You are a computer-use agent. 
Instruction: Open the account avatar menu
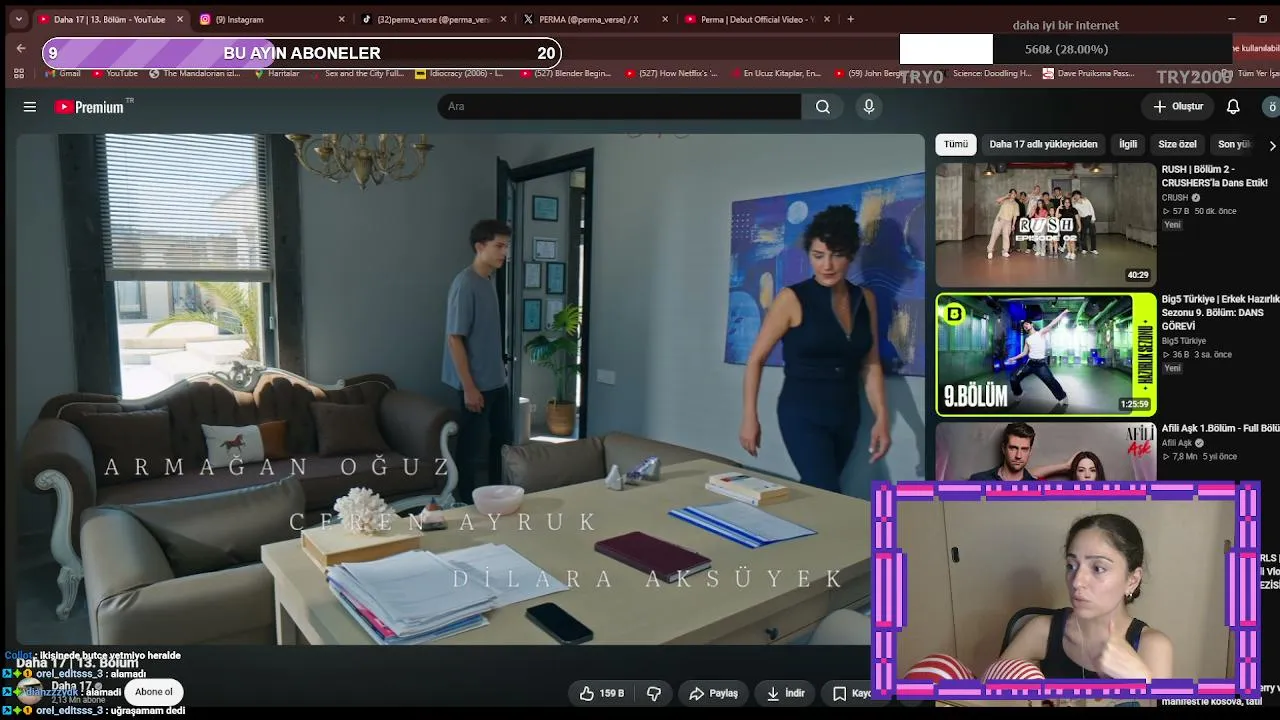click(1271, 107)
